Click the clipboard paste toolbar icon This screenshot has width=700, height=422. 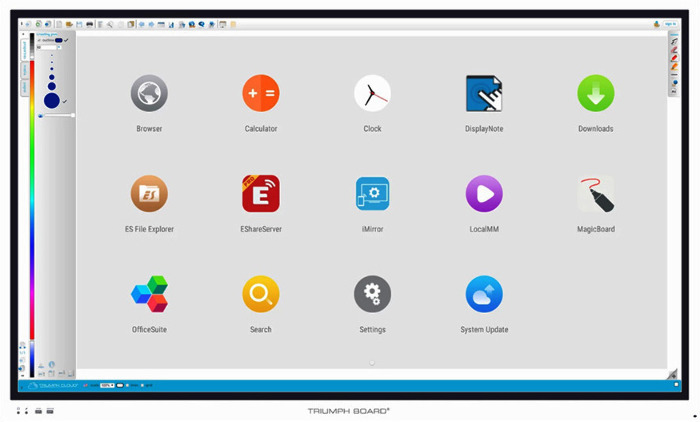130,24
